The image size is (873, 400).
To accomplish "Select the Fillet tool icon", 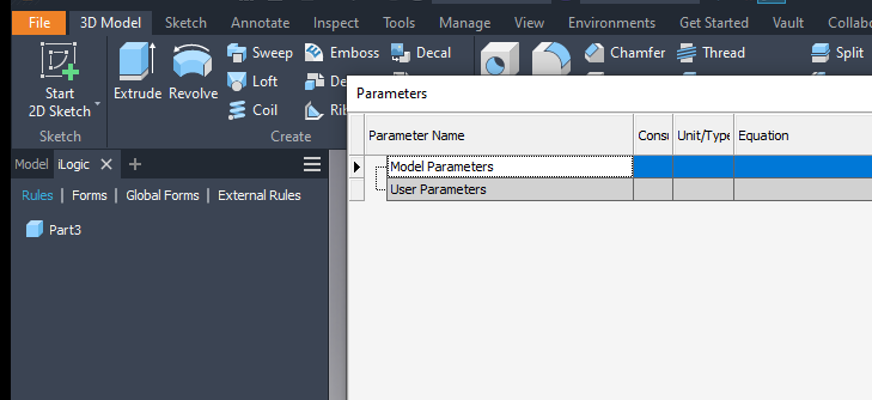I will point(551,59).
